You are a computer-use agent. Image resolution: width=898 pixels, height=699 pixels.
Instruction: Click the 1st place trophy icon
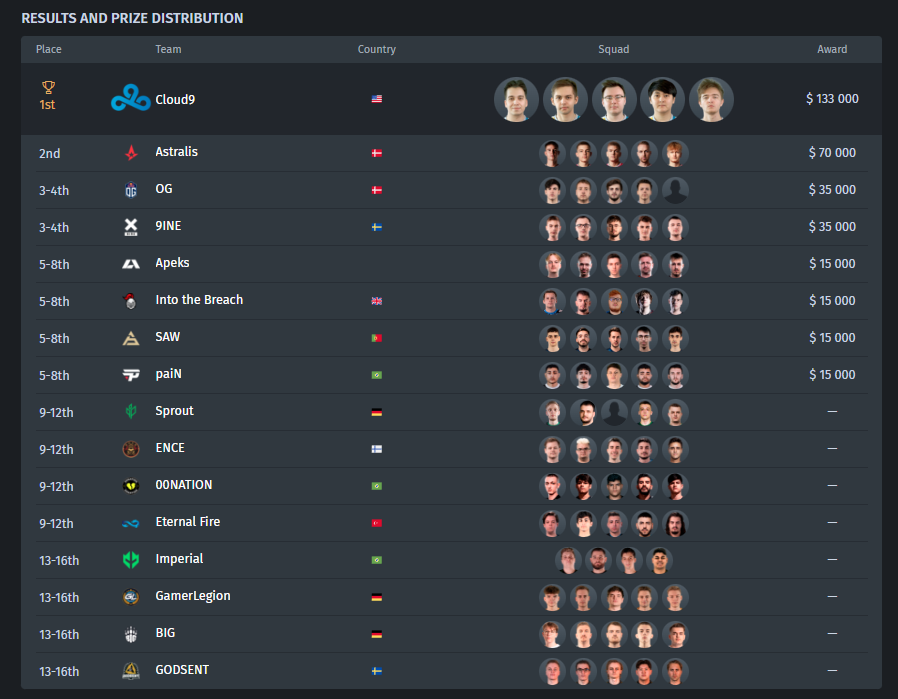(49, 87)
